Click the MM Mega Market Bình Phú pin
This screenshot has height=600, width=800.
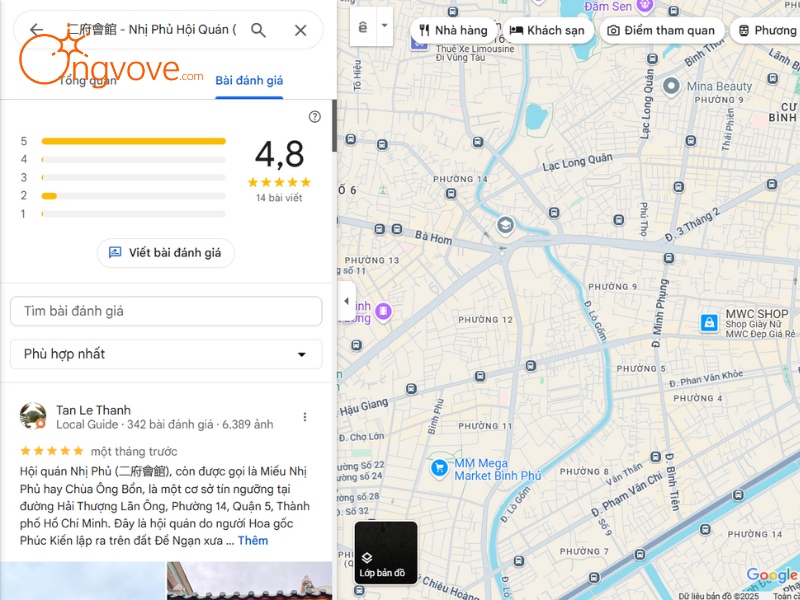(x=439, y=468)
